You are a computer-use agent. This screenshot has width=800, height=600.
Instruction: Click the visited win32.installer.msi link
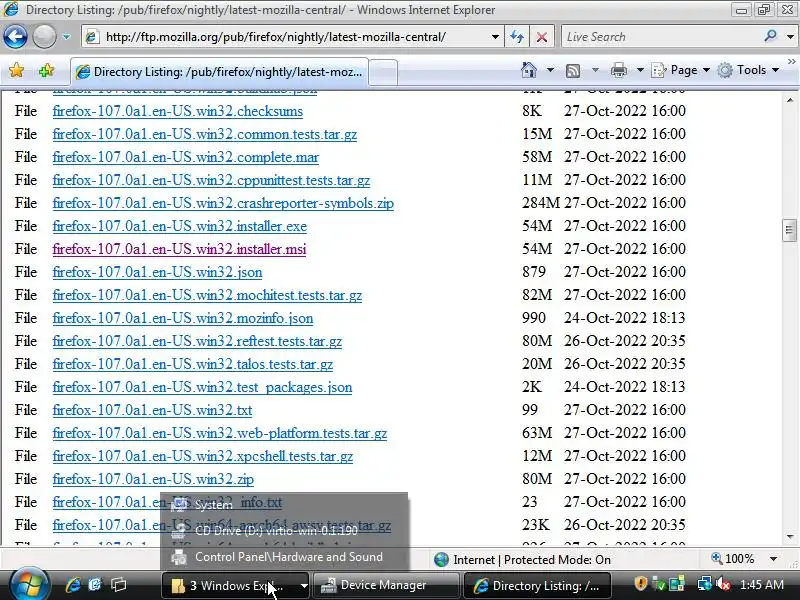pyautogui.click(x=179, y=249)
